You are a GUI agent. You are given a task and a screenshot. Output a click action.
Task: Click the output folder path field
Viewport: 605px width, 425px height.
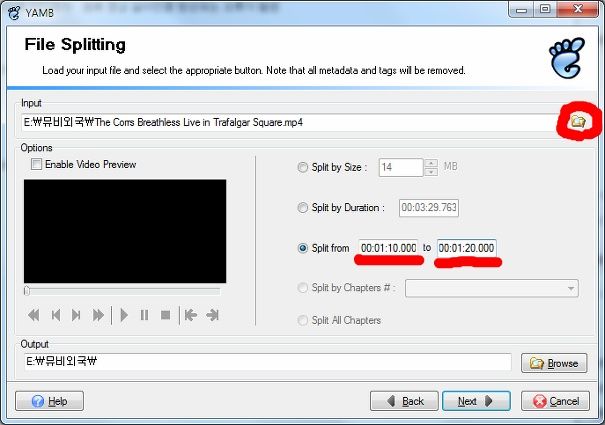268,362
